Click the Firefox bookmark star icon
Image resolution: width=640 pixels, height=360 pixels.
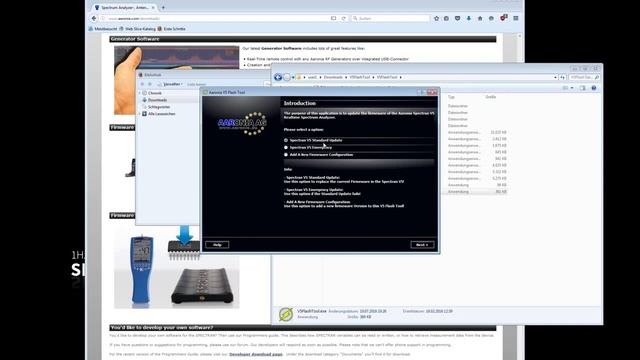coord(436,18)
